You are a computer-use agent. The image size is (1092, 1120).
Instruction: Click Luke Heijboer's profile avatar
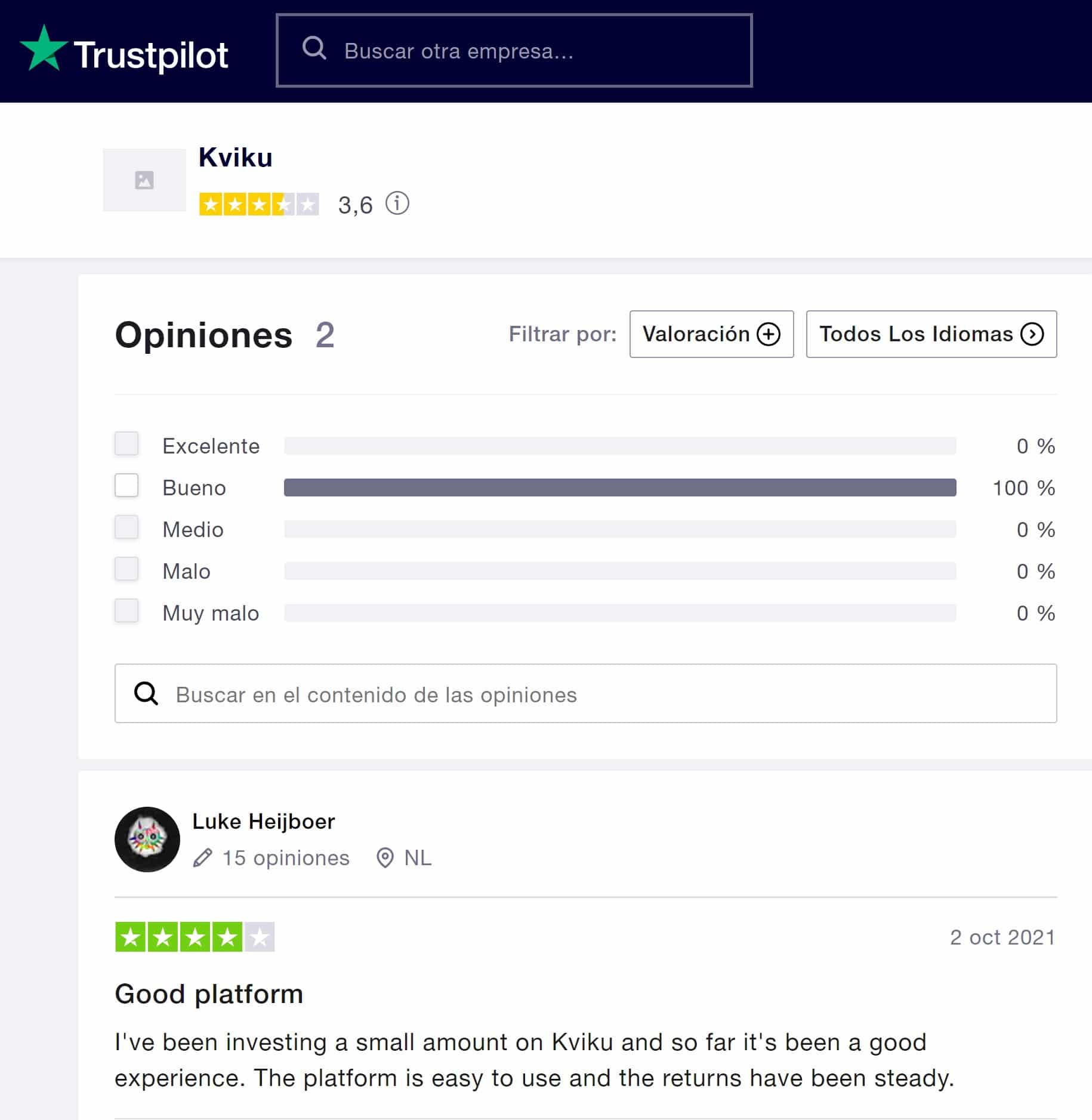coord(147,839)
